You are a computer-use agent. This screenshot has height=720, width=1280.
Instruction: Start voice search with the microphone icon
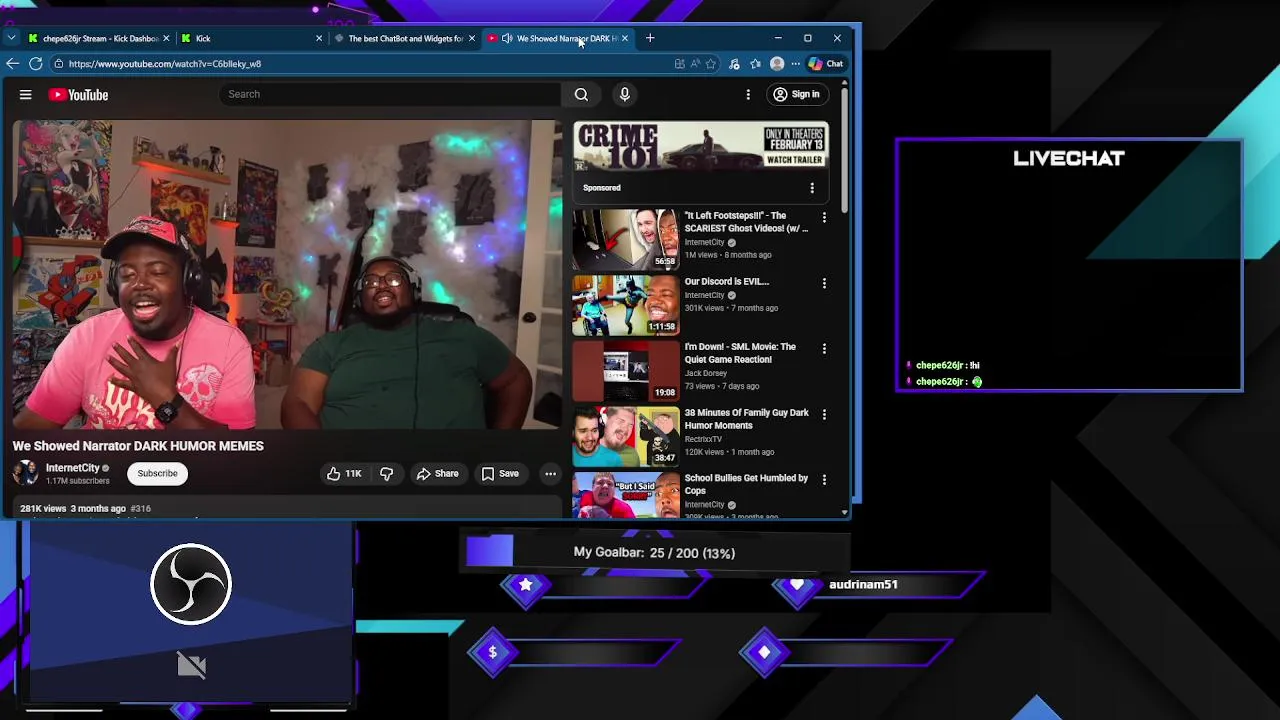(624, 94)
